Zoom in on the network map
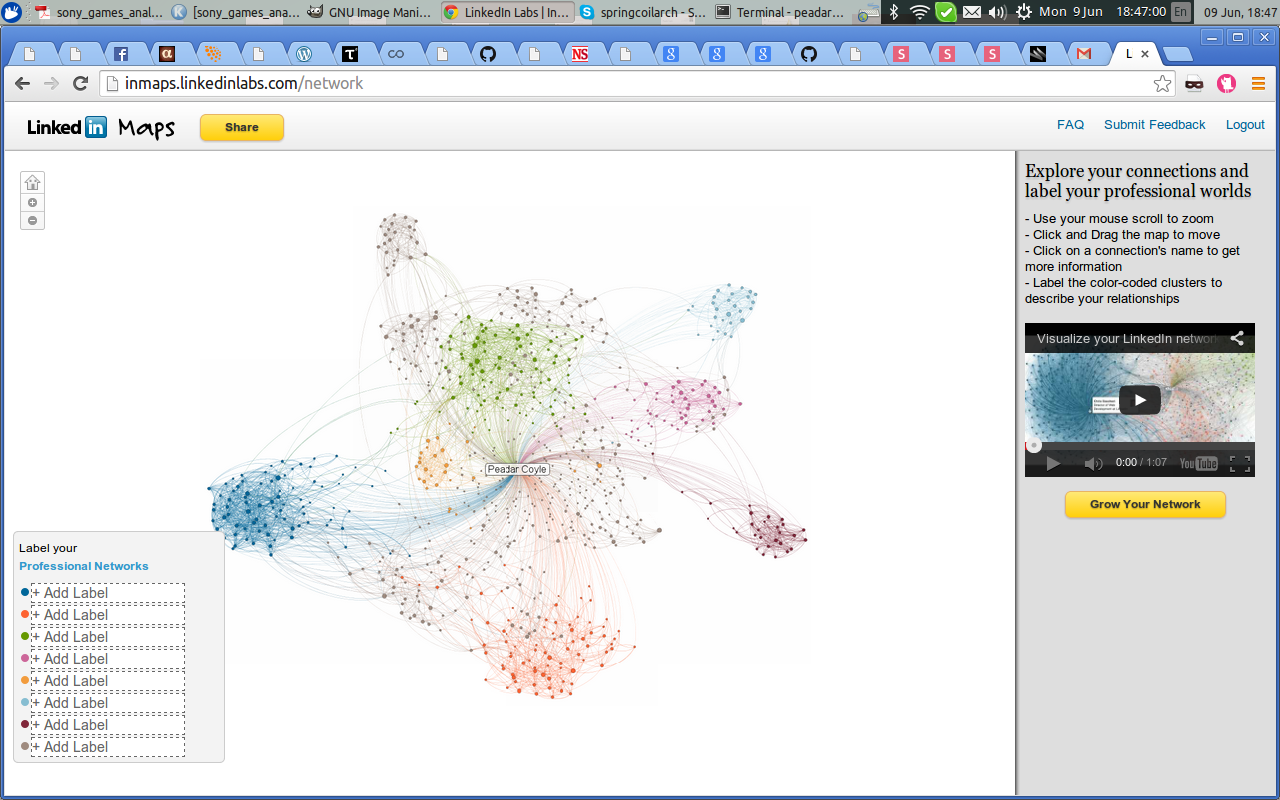This screenshot has width=1280, height=800. (33, 202)
